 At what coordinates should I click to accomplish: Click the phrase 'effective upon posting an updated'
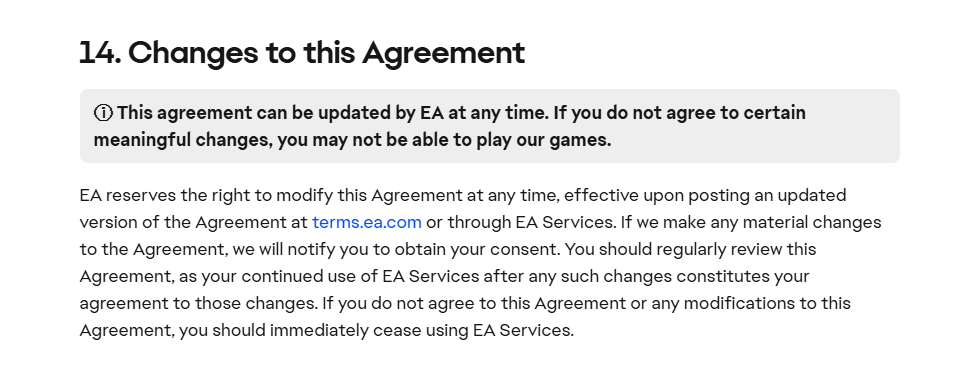[705, 196]
